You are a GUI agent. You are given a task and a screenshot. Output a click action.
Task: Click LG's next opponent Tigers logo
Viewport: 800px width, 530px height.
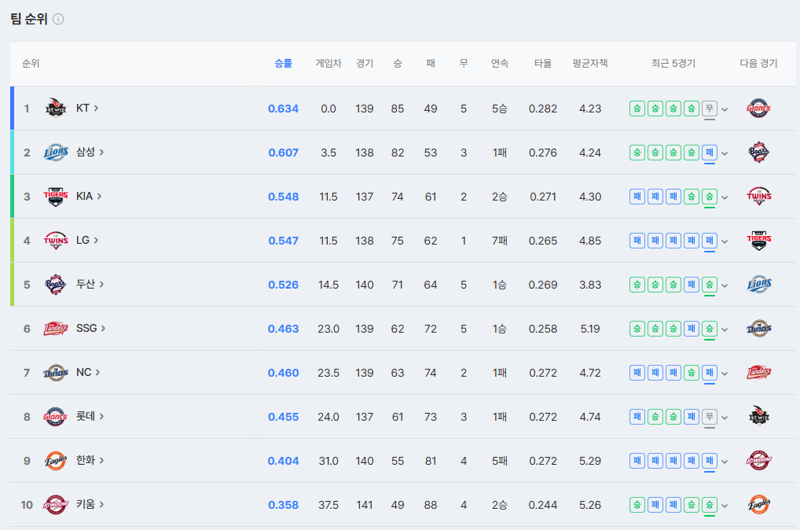(759, 240)
